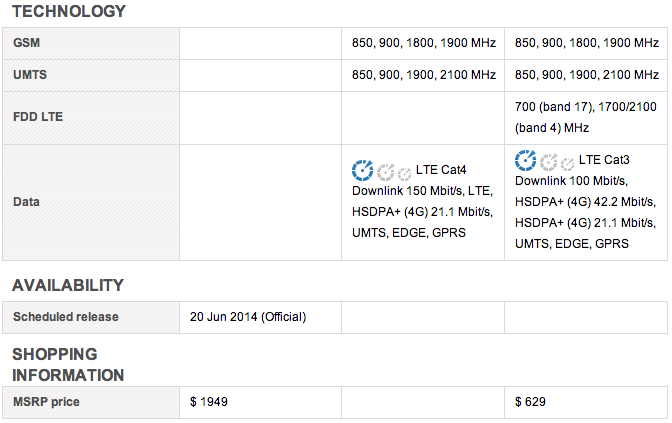Viewport: 672px width, 423px height.
Task: Click the blue speed gauge icon beside LTE Cat3
Action: coord(526,159)
